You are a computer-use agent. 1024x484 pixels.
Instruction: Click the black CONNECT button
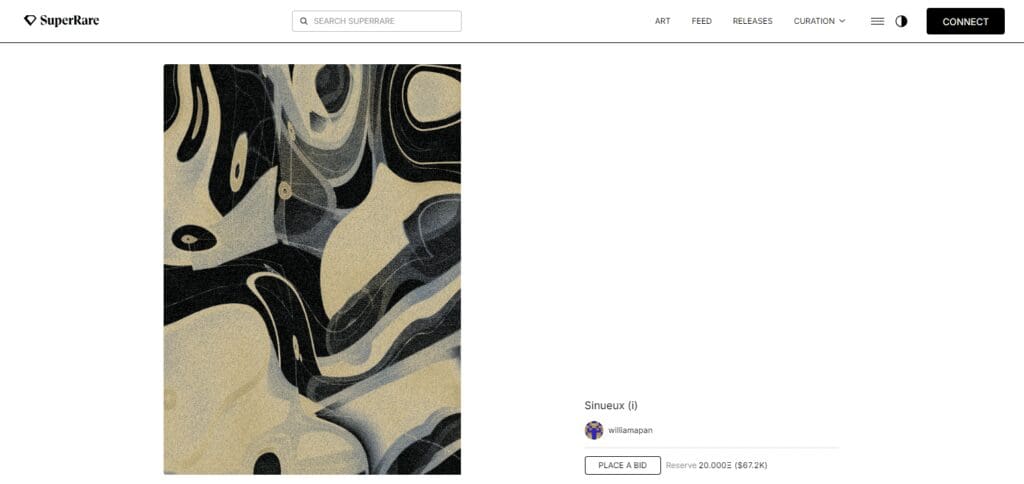point(965,22)
